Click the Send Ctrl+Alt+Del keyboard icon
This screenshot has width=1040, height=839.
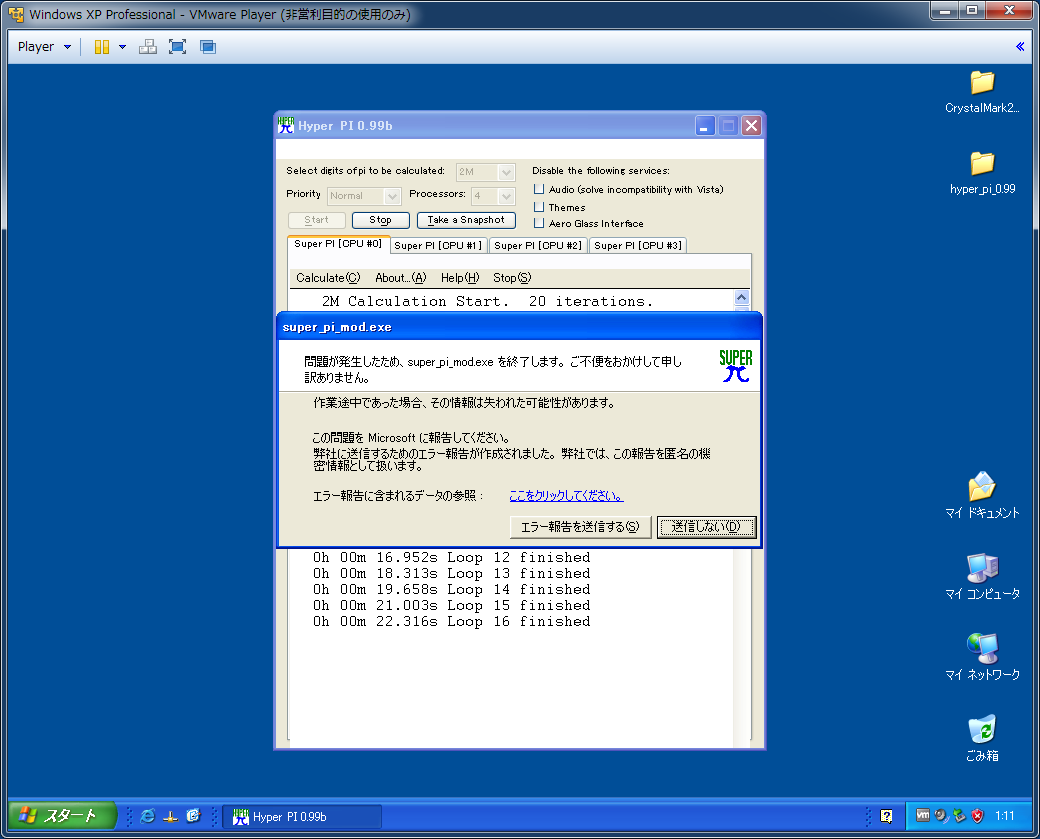[x=148, y=46]
